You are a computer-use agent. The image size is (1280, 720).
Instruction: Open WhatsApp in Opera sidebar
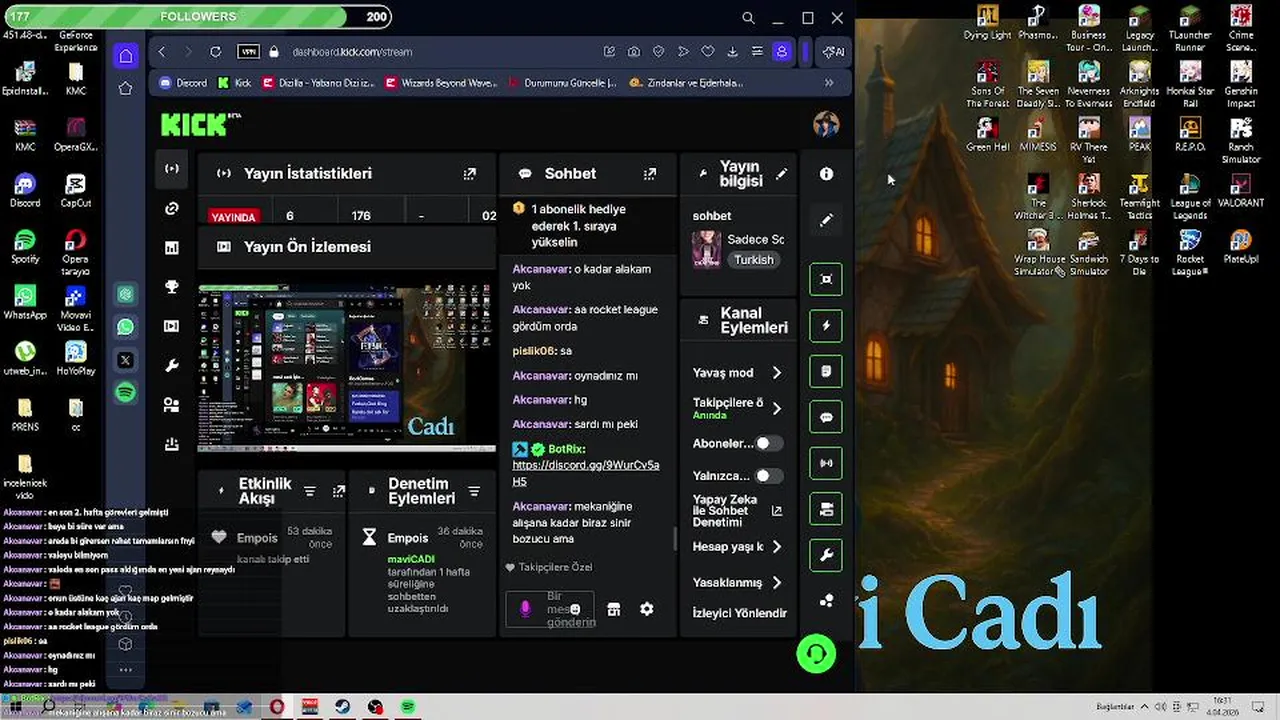pos(125,327)
